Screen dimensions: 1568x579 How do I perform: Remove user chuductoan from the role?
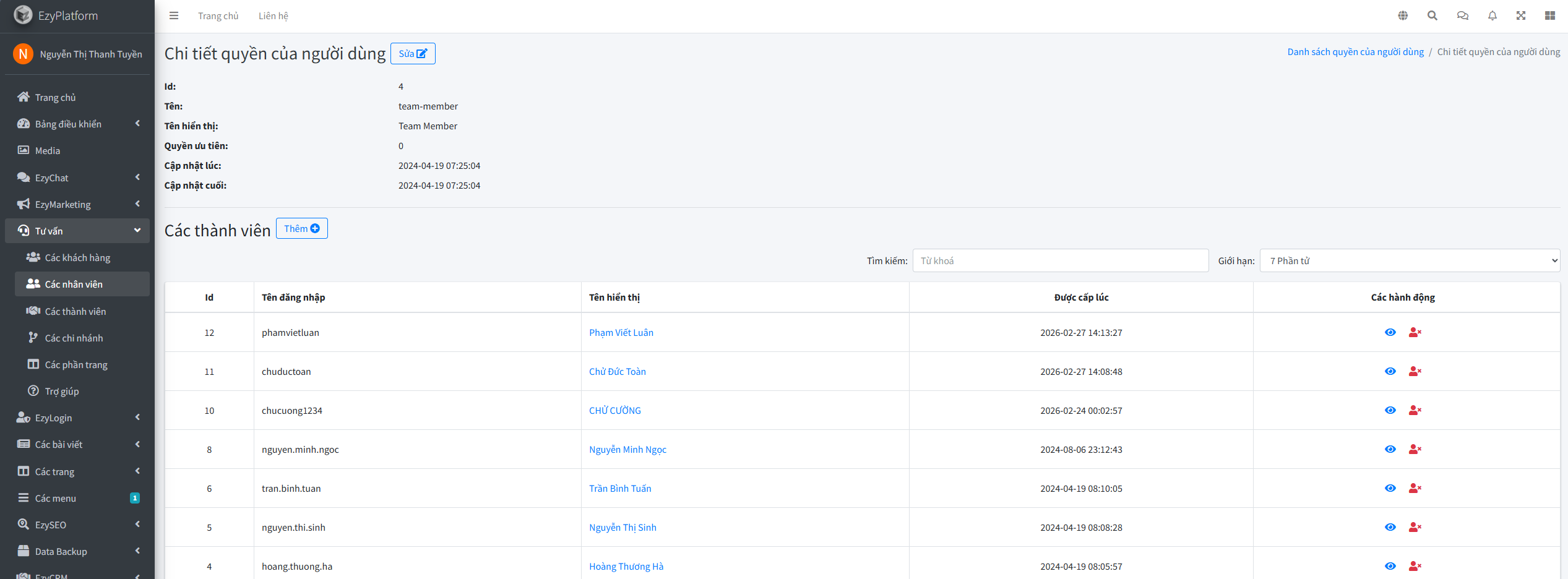pos(1415,372)
